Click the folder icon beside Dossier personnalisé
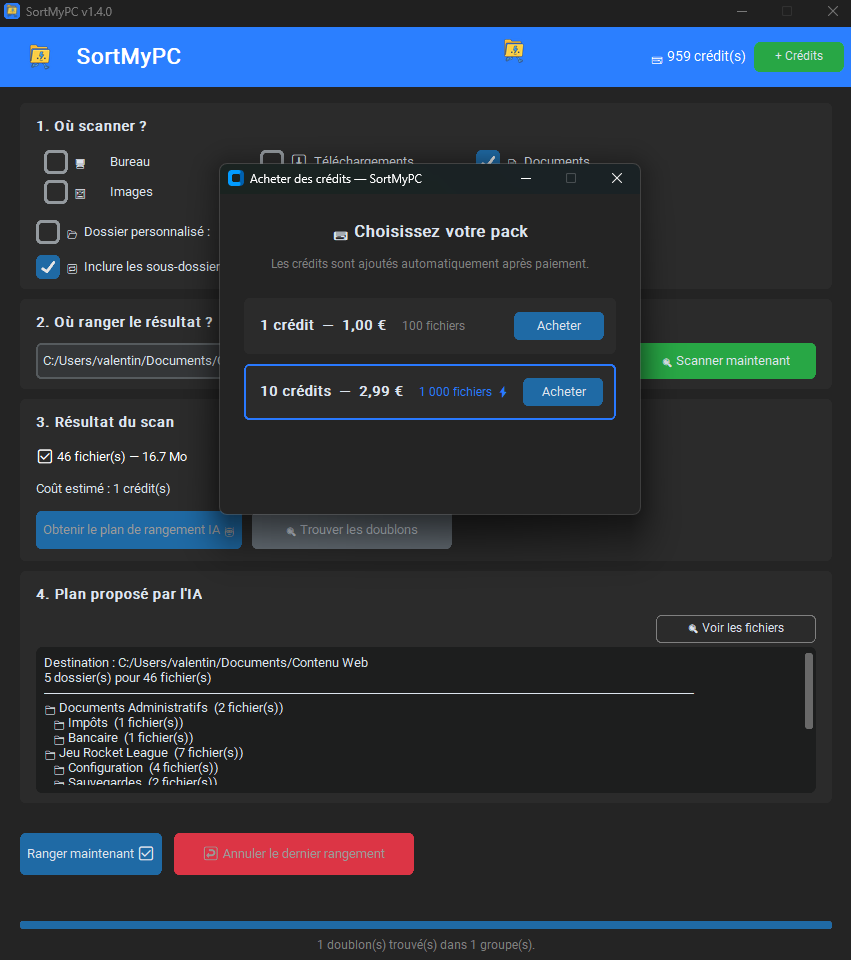The width and height of the screenshot is (851, 960). click(x=72, y=234)
